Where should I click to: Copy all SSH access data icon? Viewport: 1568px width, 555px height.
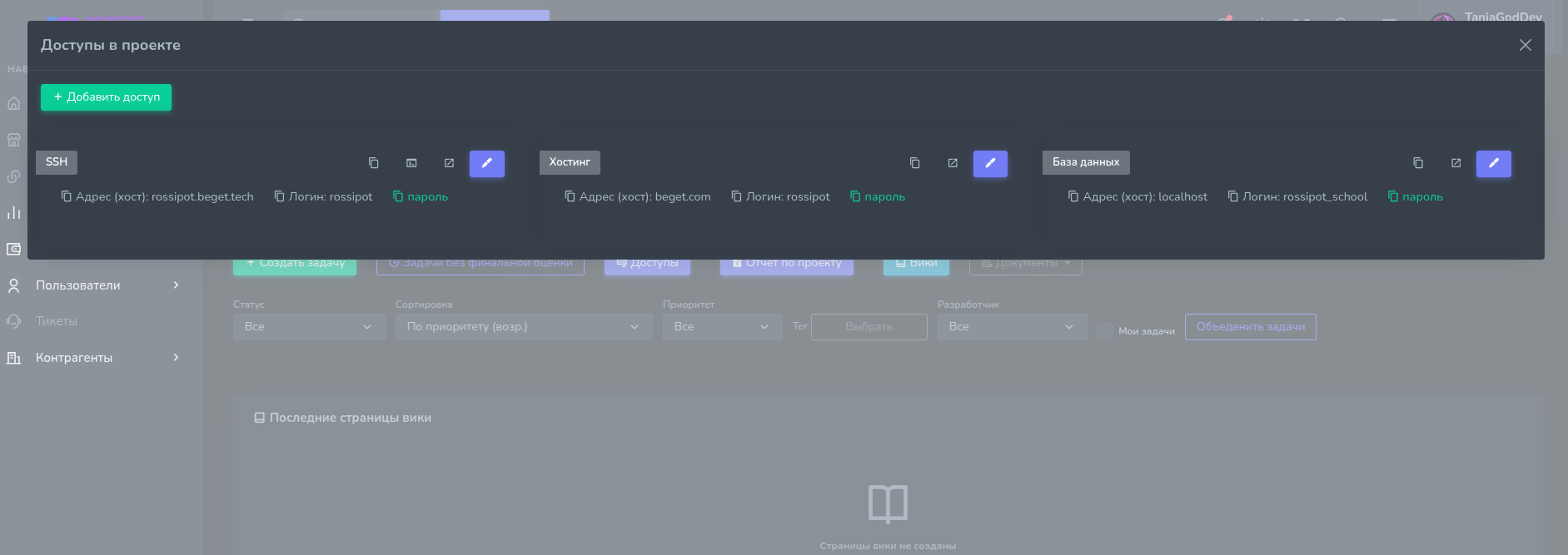point(374,163)
